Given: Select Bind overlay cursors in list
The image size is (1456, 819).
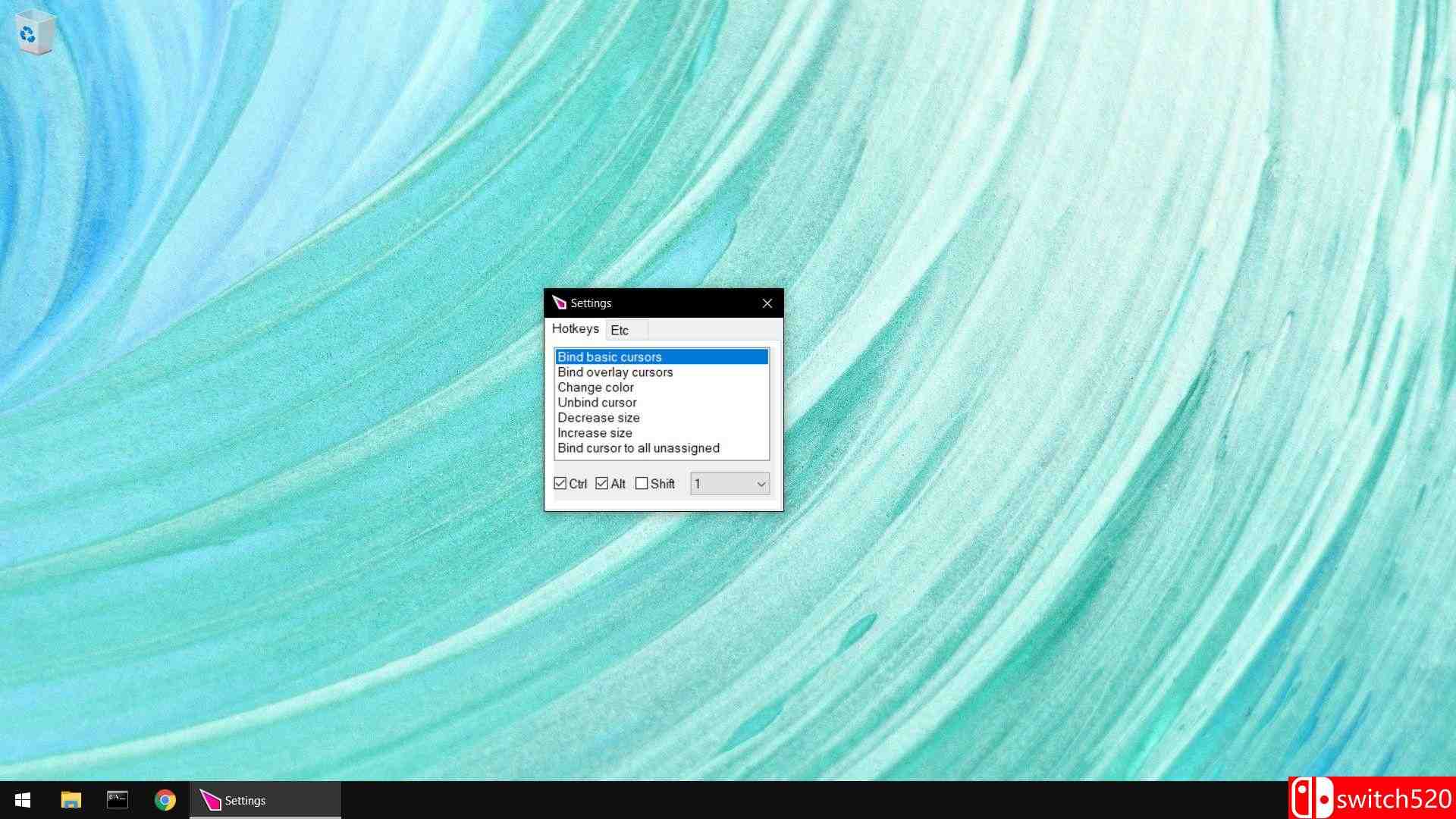Looking at the screenshot, I should tap(615, 372).
